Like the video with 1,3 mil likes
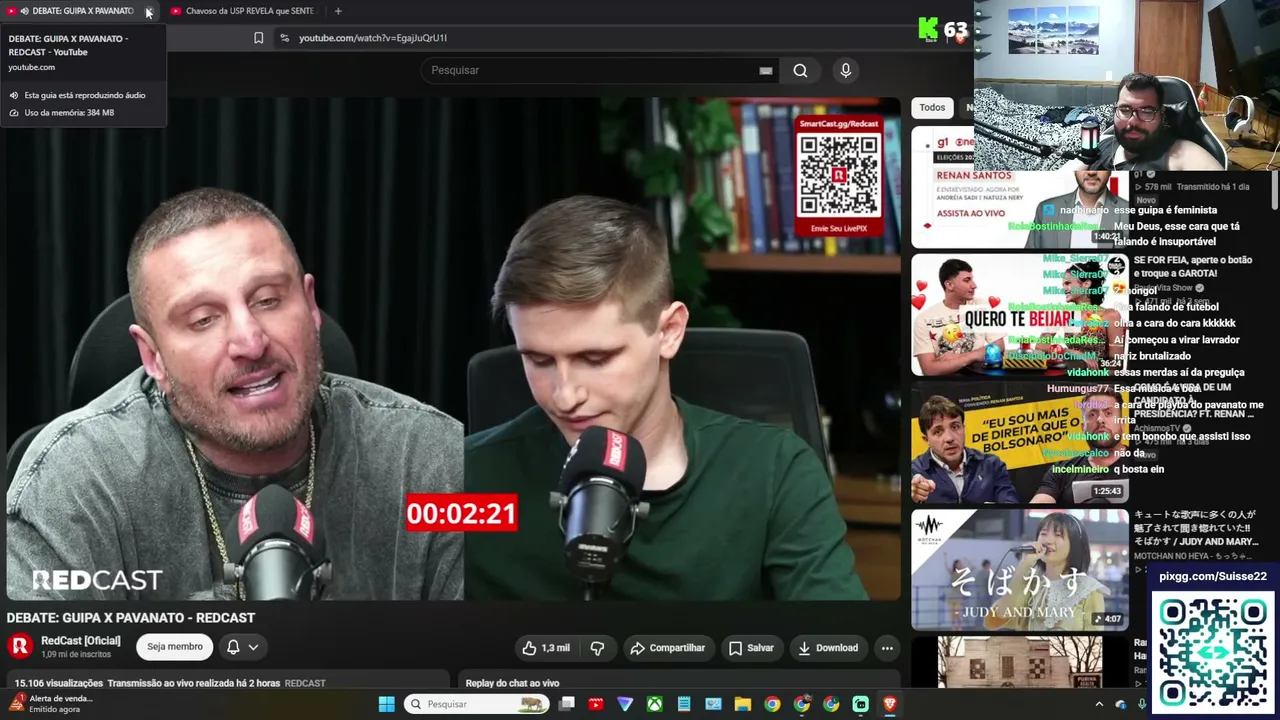 (546, 648)
